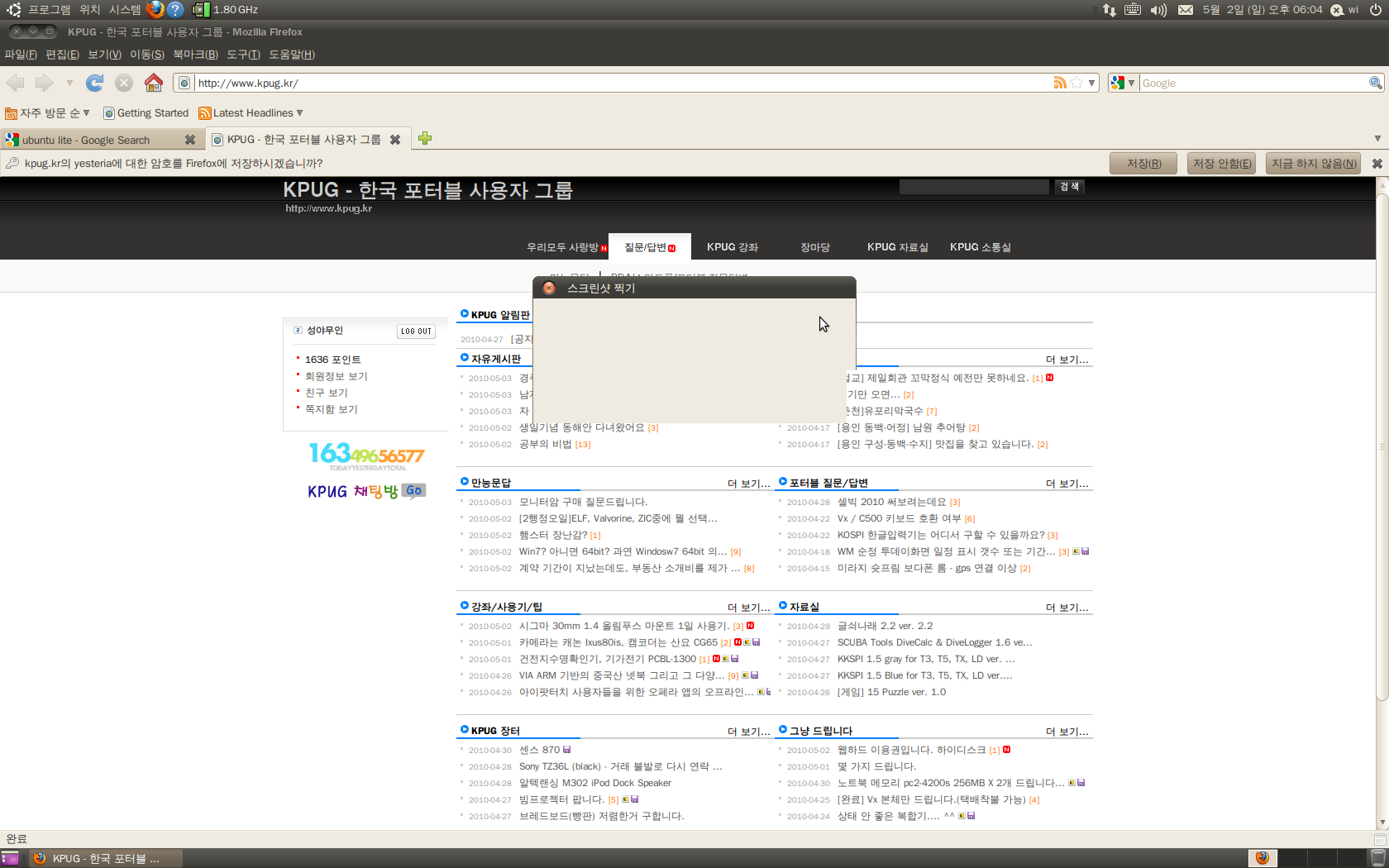
Task: Open the KPUG 자료실 navigation link
Action: tap(898, 247)
